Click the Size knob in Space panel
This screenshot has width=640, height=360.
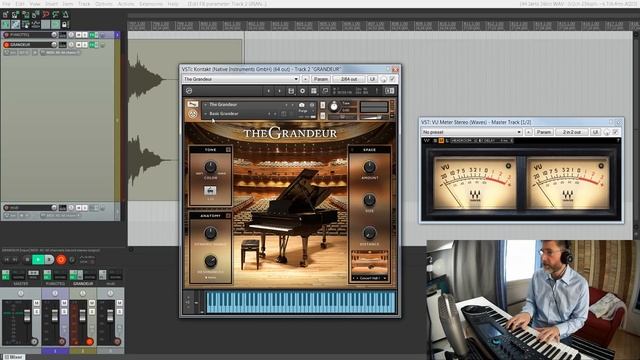[x=369, y=200]
